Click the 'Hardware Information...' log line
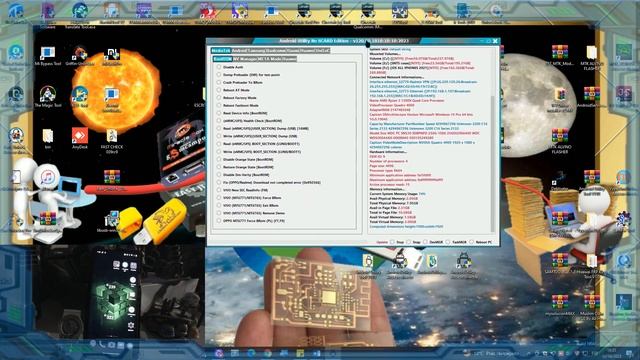This screenshot has height=360, width=640. point(388,152)
